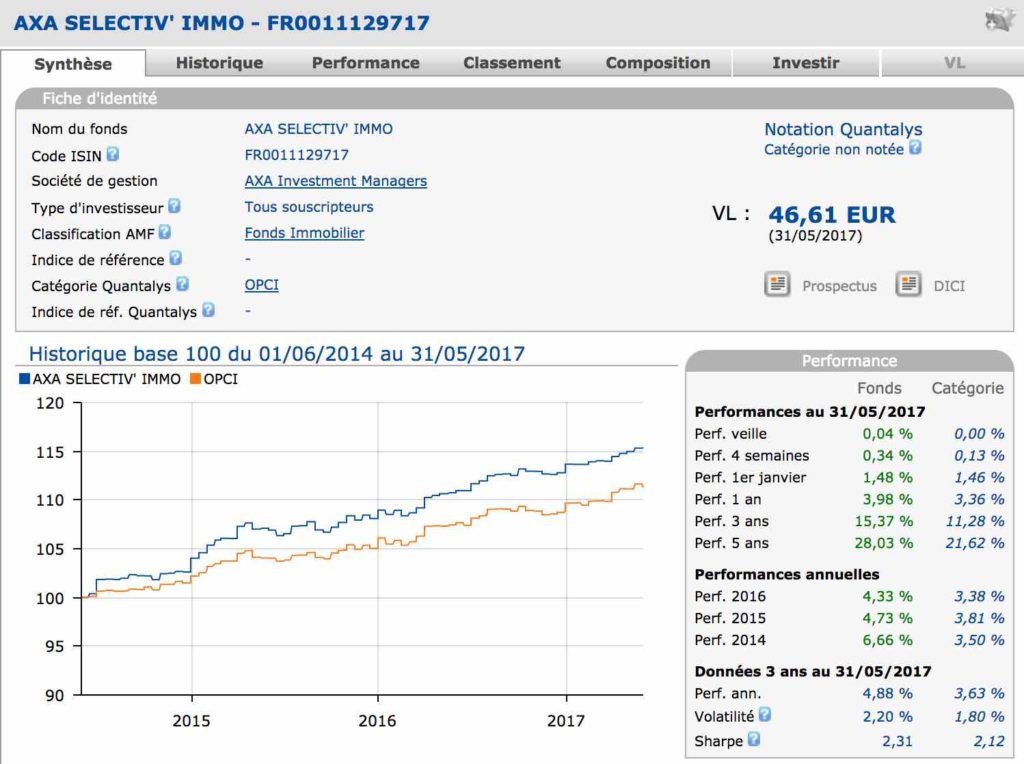Switch to the Historique tab

click(219, 63)
